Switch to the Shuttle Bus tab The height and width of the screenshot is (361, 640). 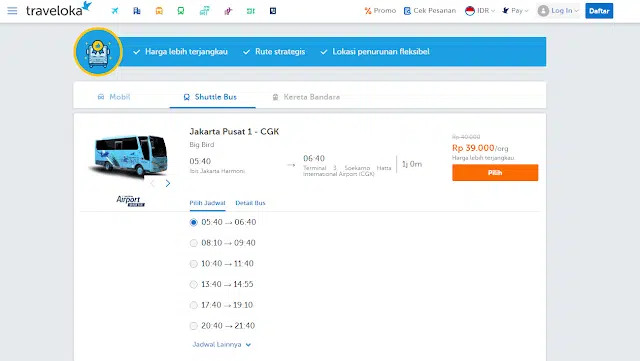click(210, 97)
